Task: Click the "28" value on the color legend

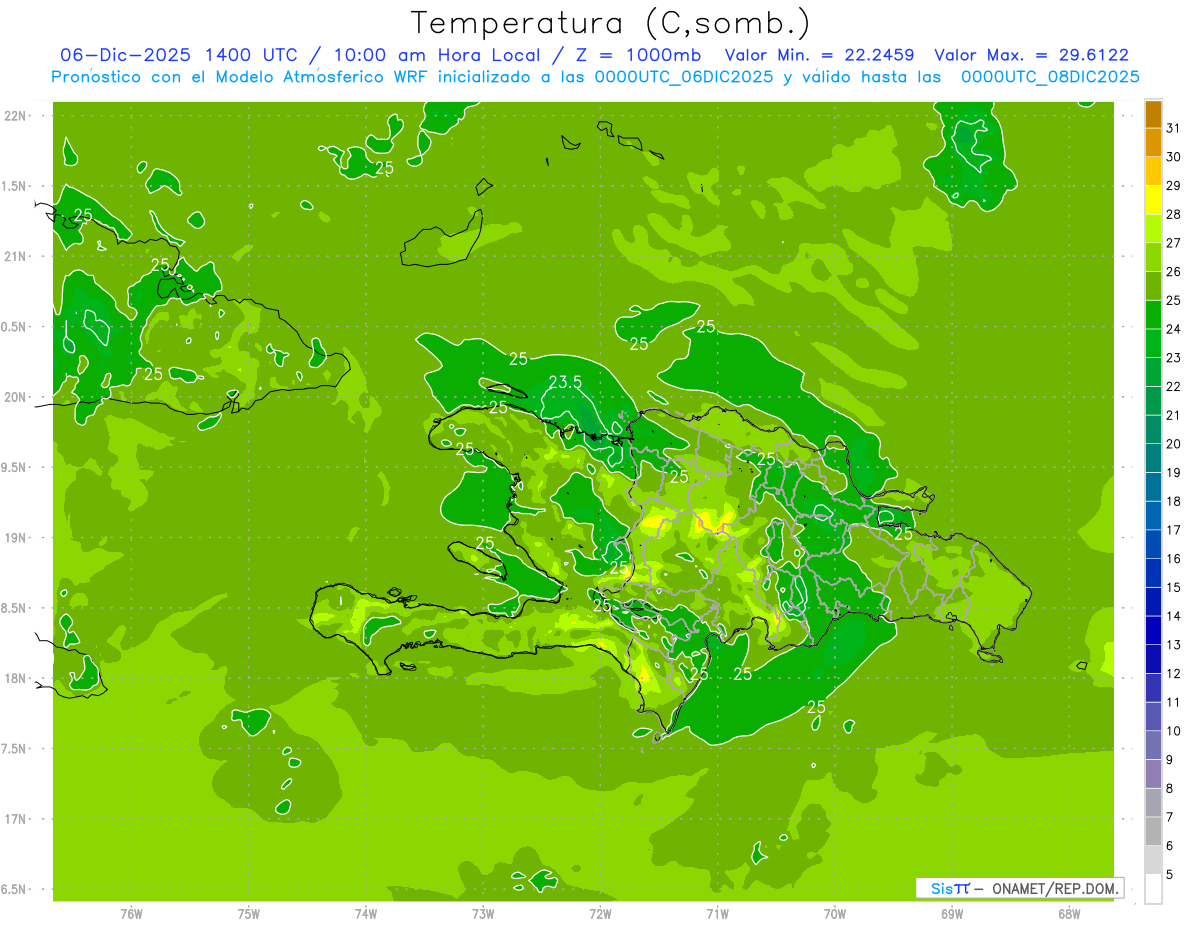Action: click(1174, 214)
